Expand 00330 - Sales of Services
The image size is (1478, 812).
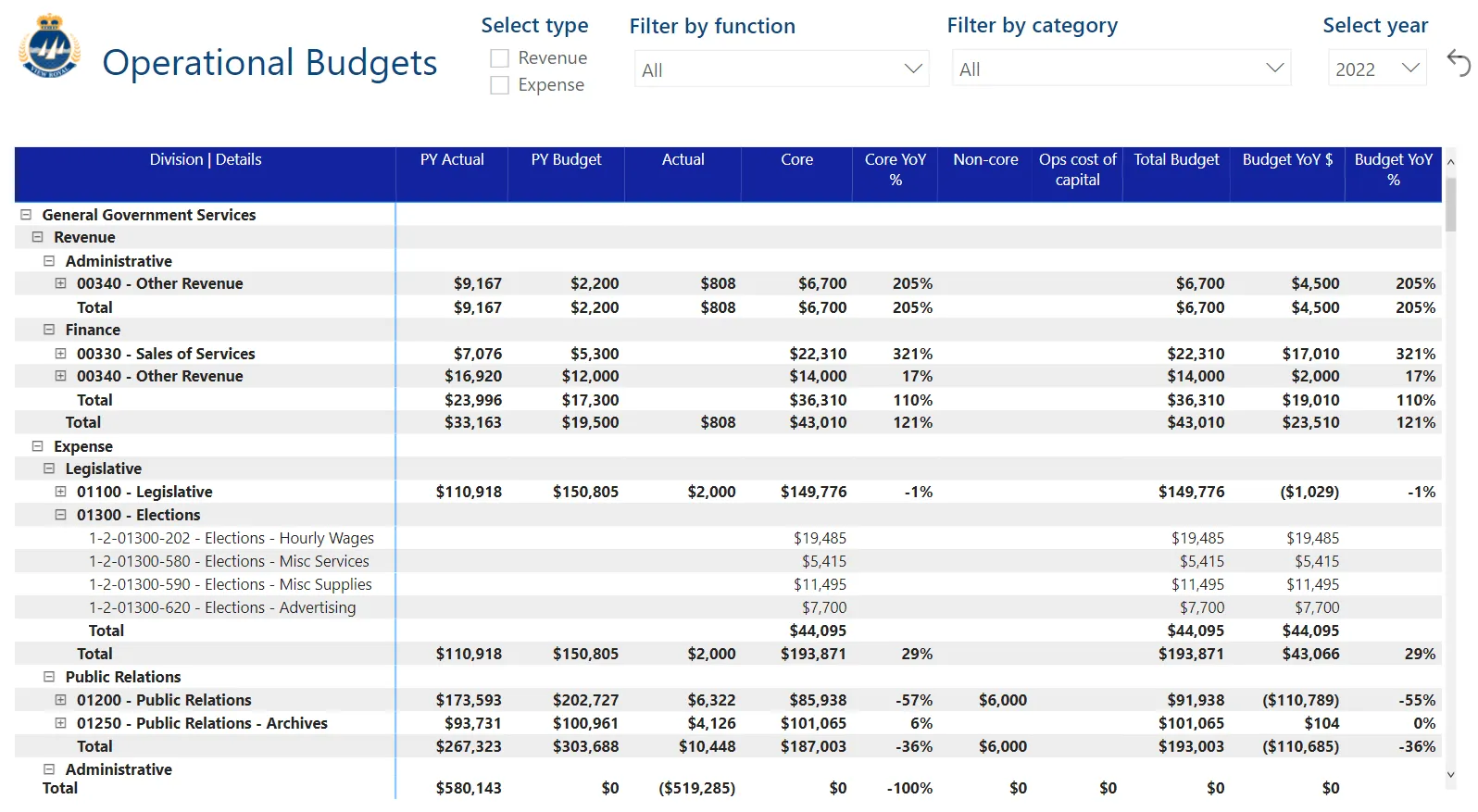[x=61, y=354]
